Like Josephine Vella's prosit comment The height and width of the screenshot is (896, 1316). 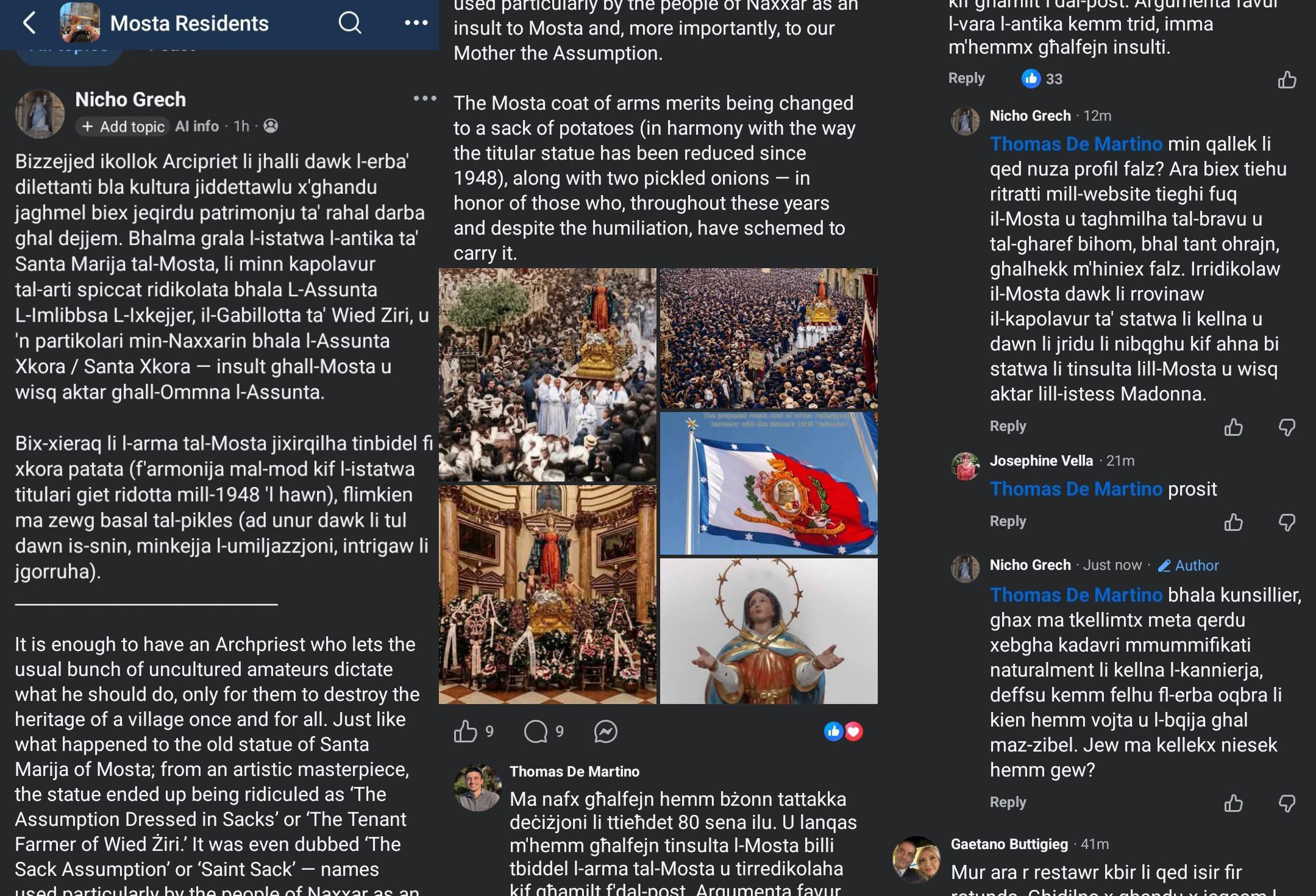click(x=1234, y=522)
